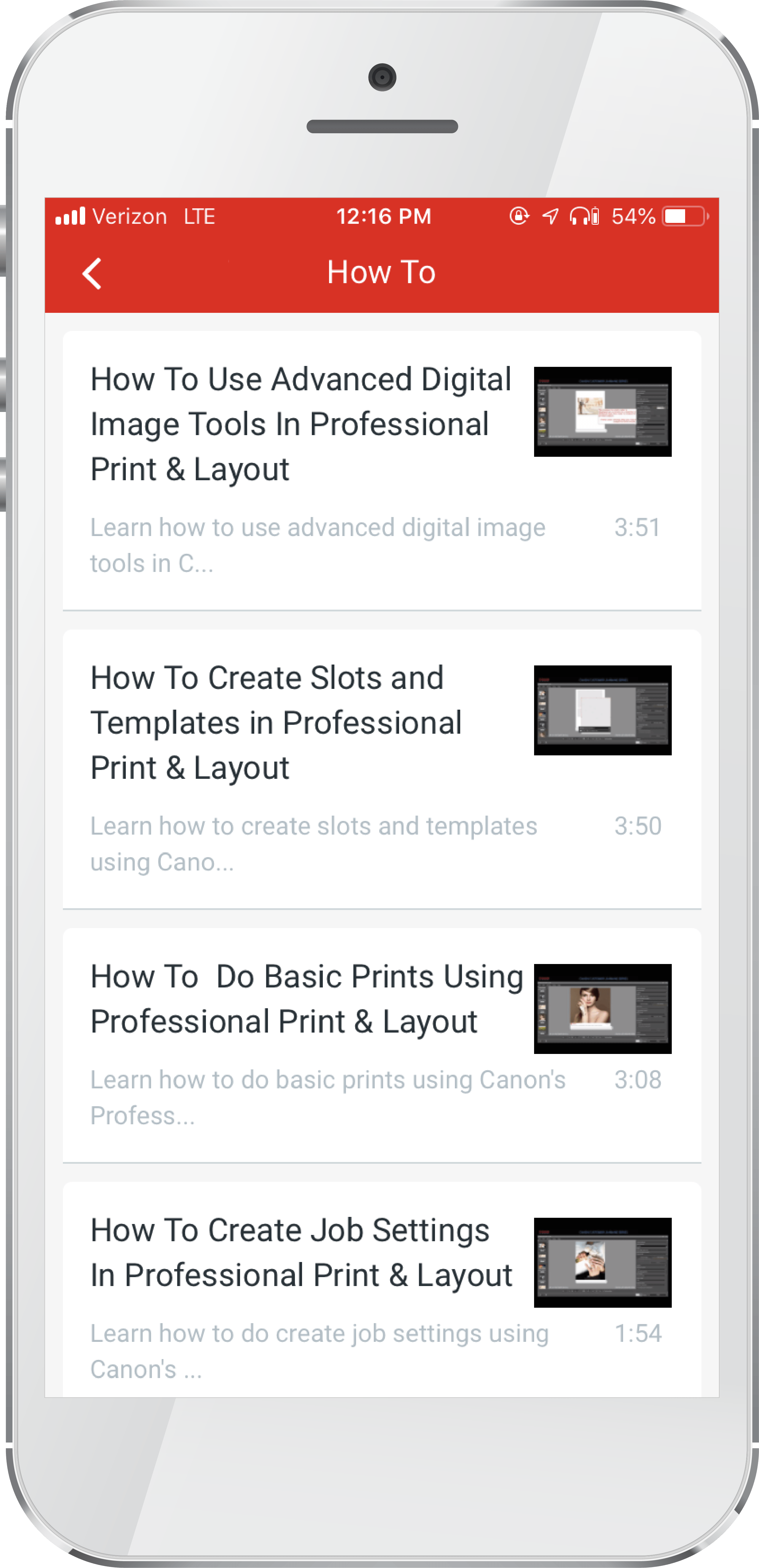This screenshot has width=759, height=1568.
Task: Open Create Slots and Templates video thumbnail
Action: (602, 710)
